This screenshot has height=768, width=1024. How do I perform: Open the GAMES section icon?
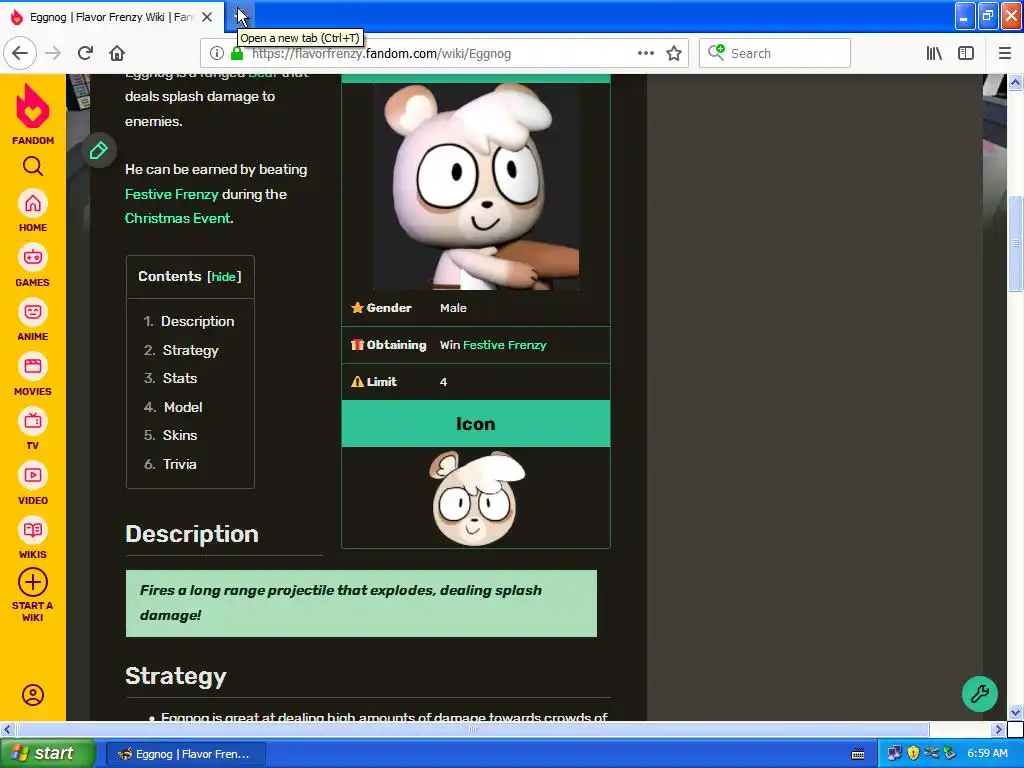tap(33, 258)
